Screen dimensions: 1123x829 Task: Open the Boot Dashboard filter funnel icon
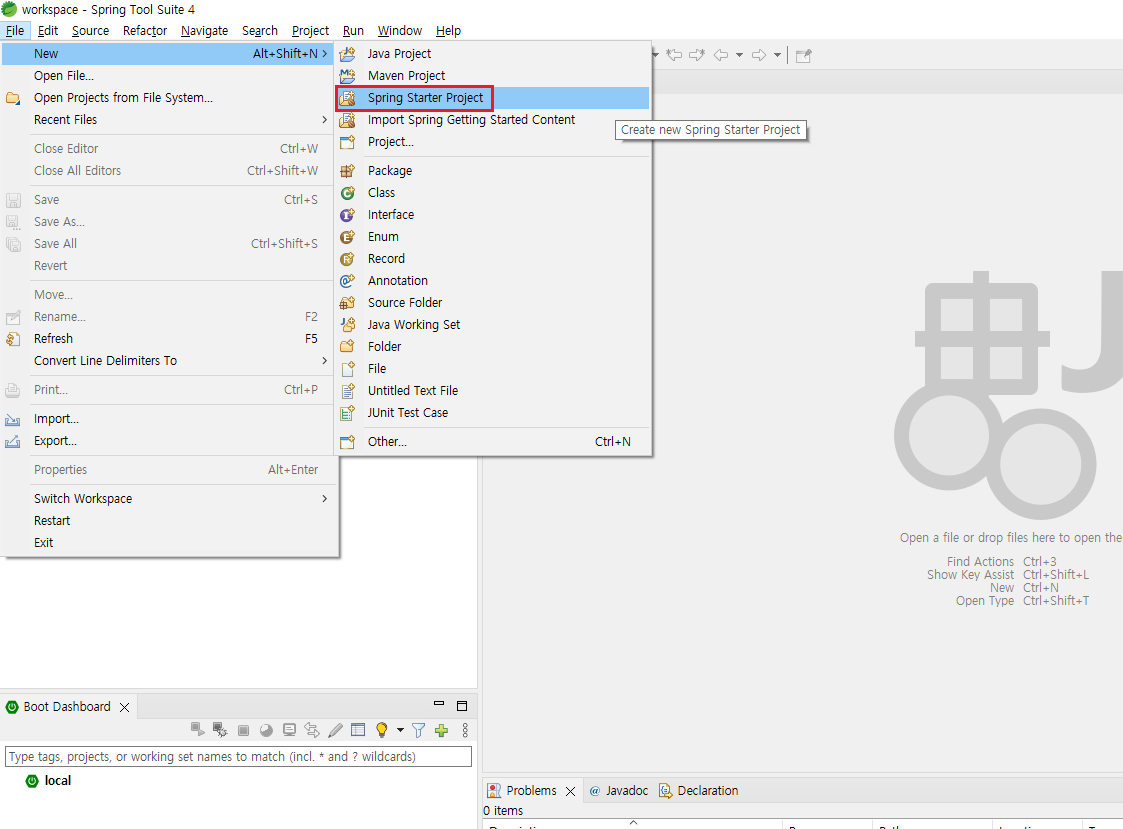[419, 731]
